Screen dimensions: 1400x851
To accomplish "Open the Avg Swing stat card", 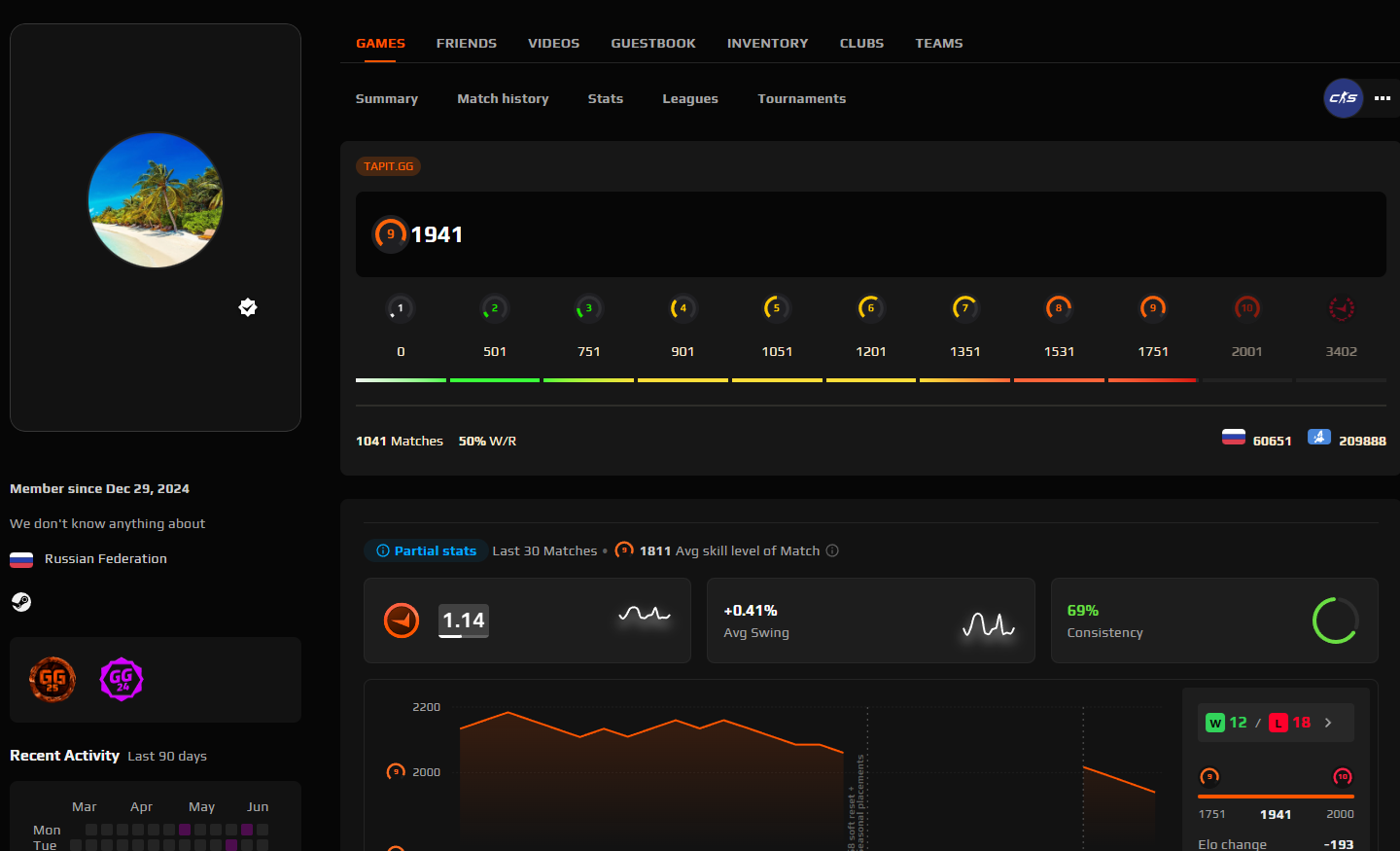I will pyautogui.click(x=871, y=621).
